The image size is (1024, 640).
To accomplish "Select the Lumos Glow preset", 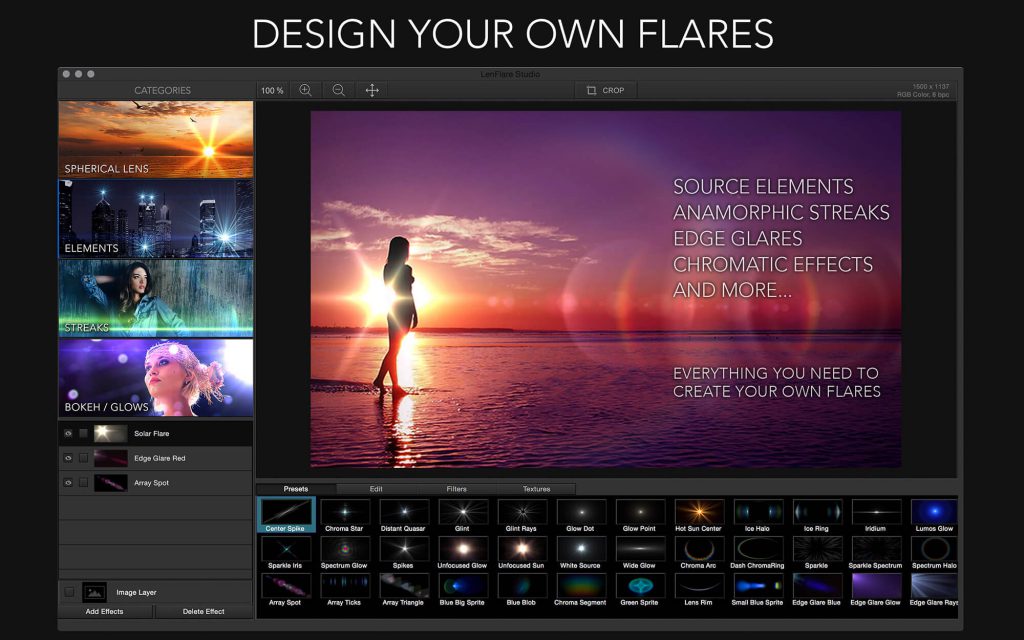I will 933,510.
